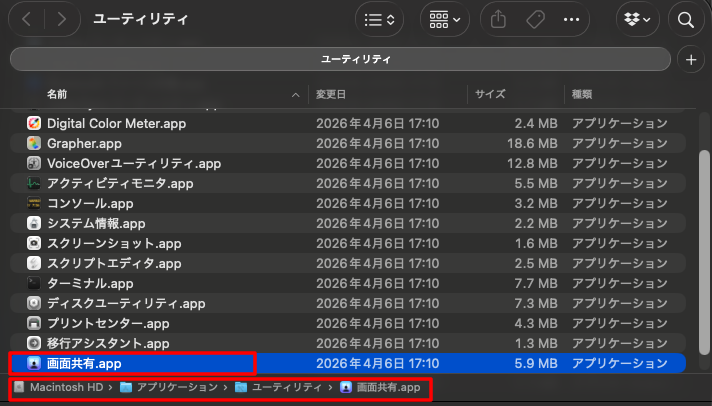Click the スクリーンショット.app file name
Viewport: 712px width, 406px height.
click(114, 243)
